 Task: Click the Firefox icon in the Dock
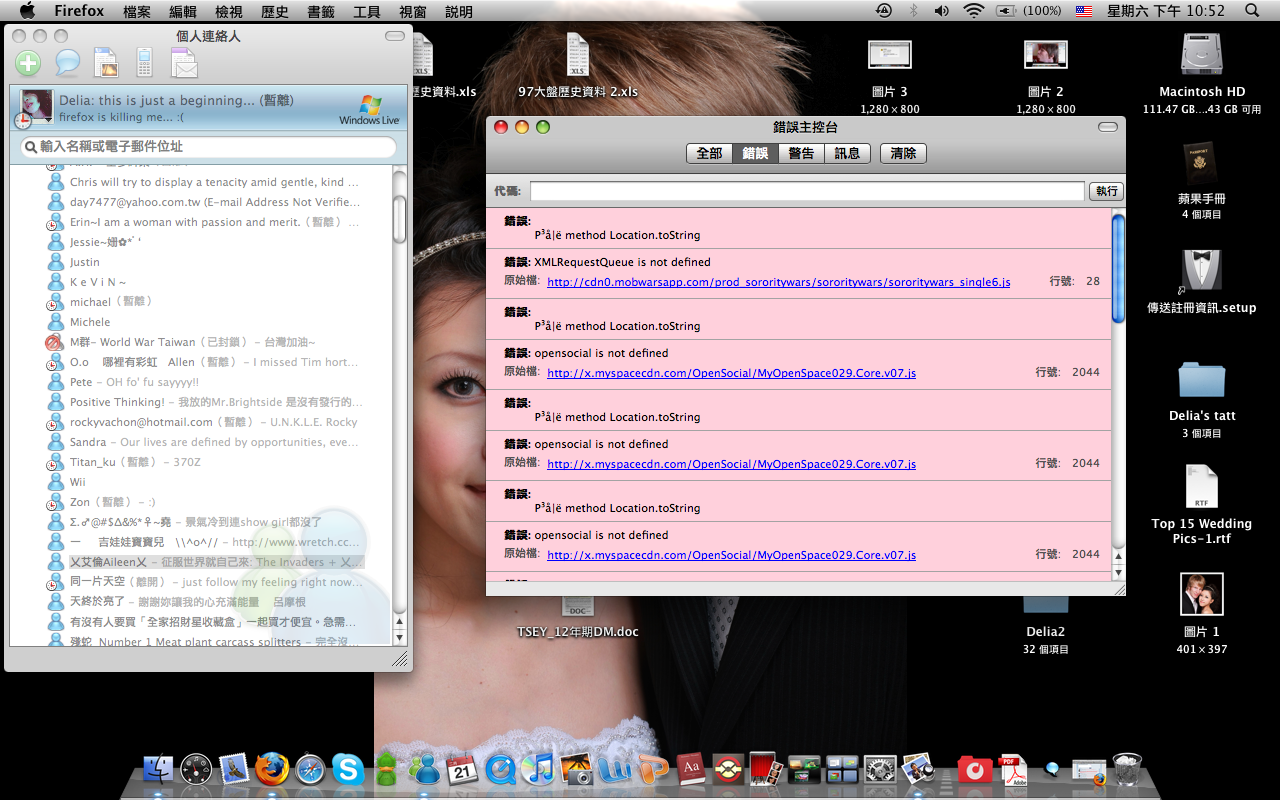click(x=271, y=769)
